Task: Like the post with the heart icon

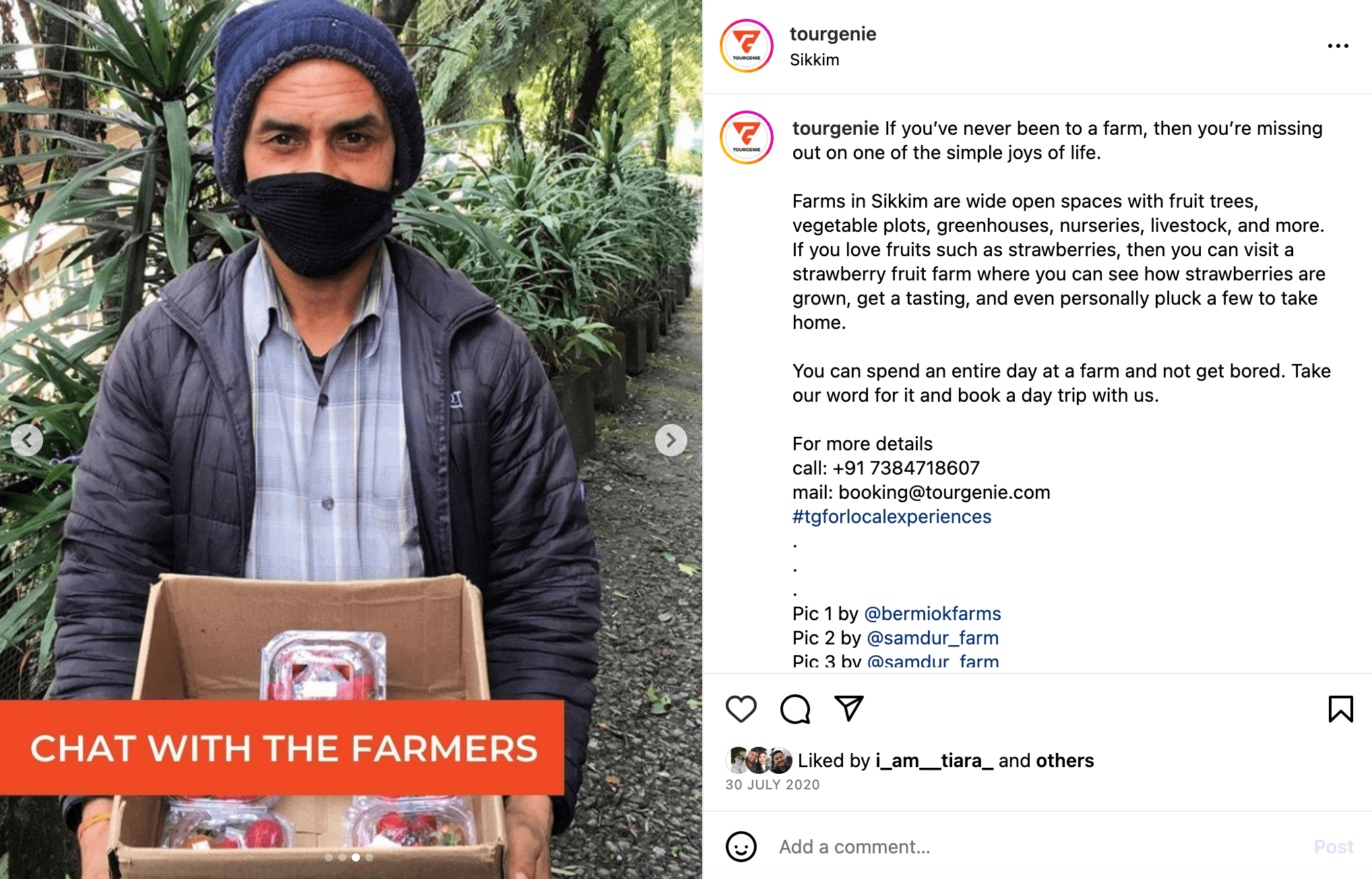Action: tap(741, 709)
